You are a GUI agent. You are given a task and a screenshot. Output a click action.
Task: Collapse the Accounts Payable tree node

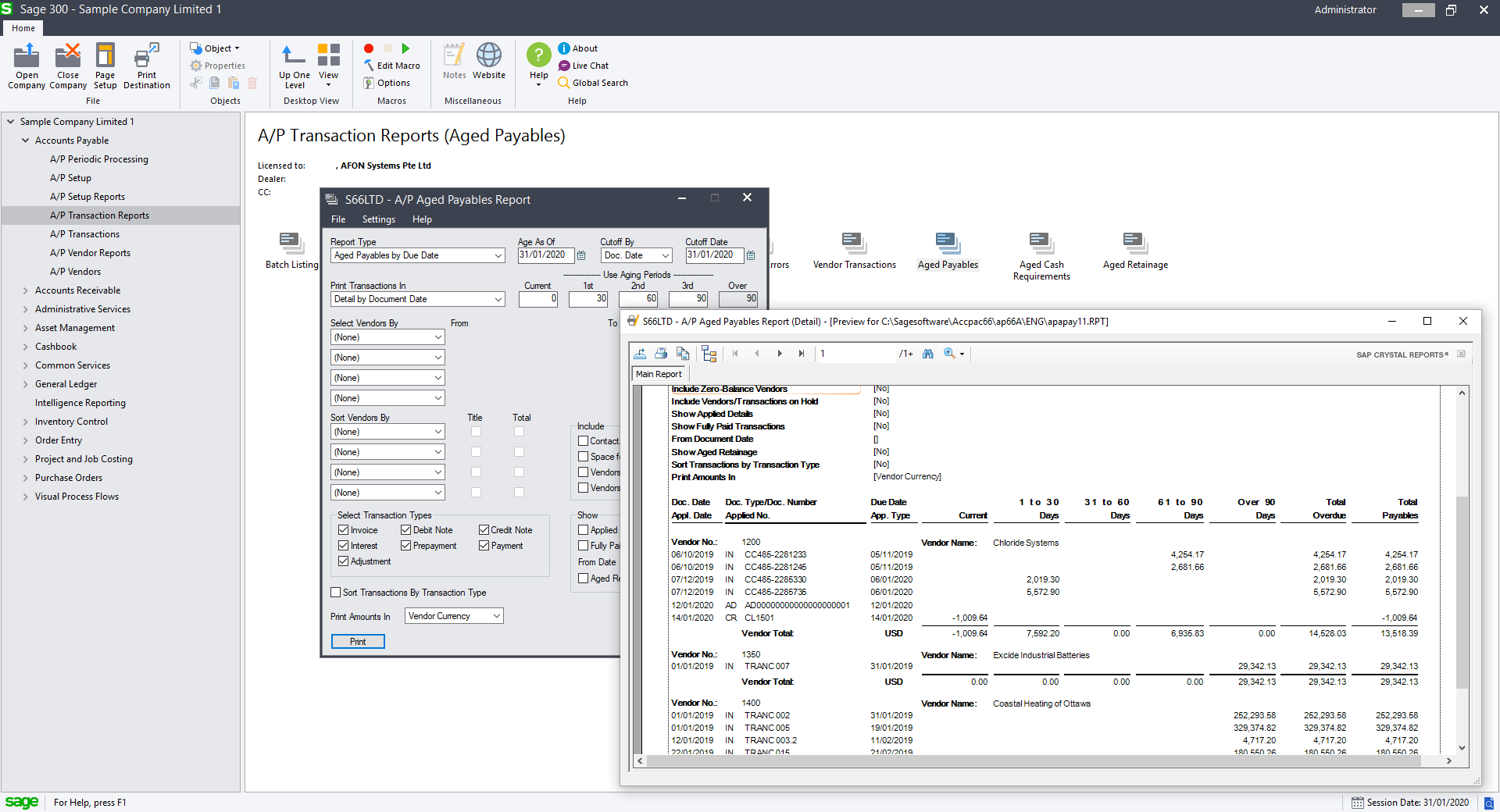(25, 141)
